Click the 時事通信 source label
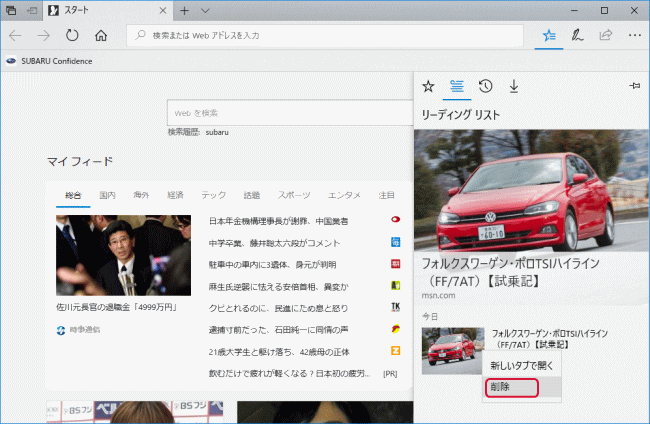 click(x=85, y=330)
